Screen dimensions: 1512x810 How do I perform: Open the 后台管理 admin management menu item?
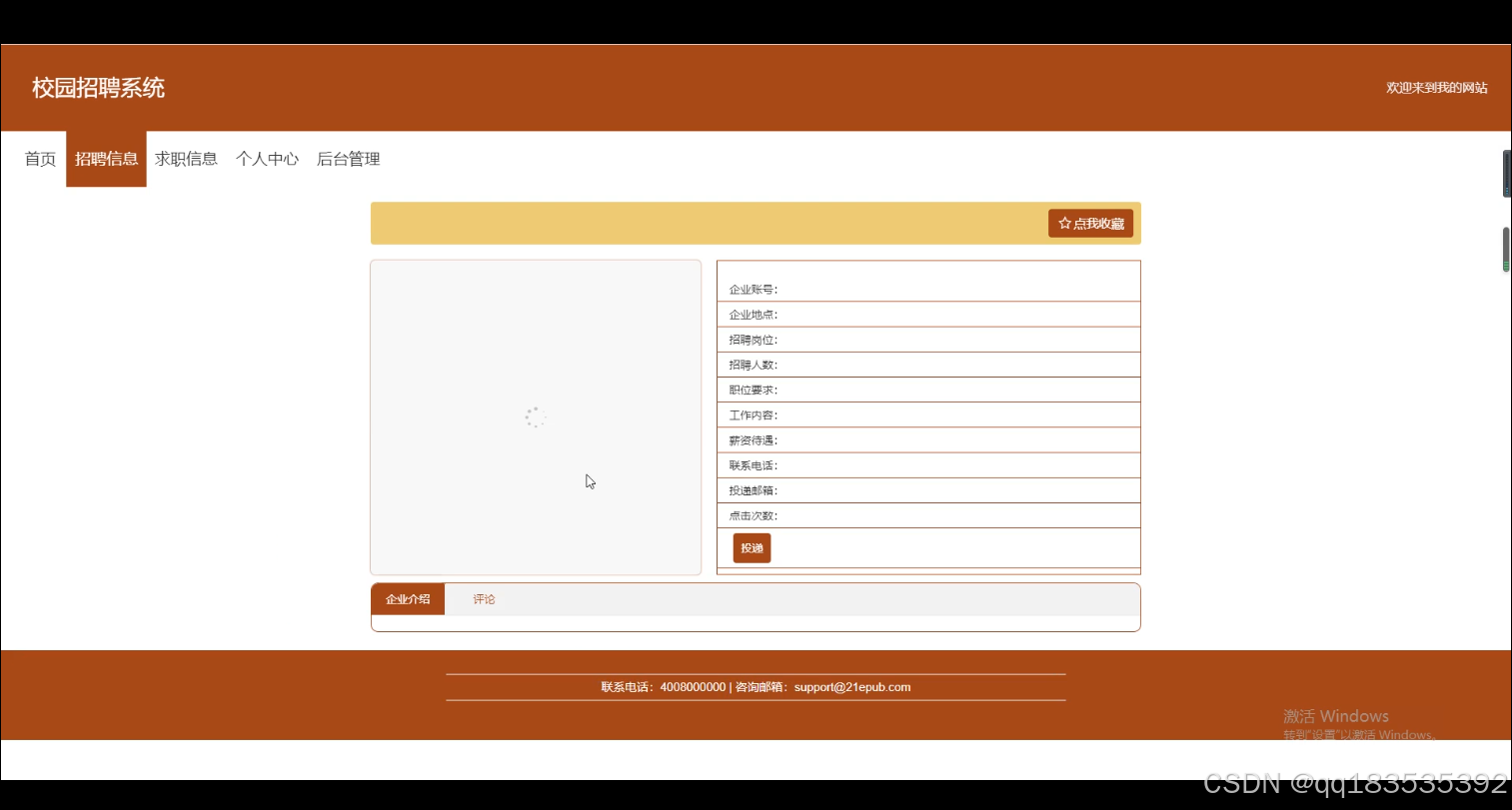click(x=348, y=158)
